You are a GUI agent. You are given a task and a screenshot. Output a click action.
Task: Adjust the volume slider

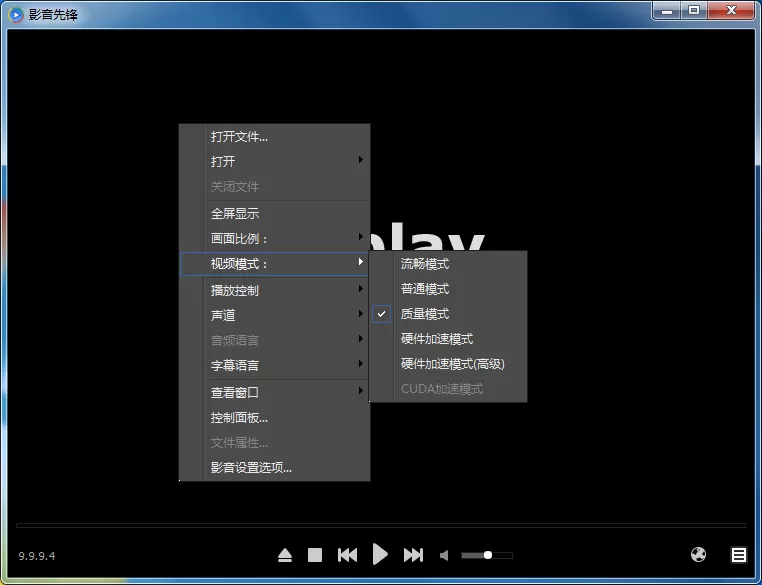(487, 555)
